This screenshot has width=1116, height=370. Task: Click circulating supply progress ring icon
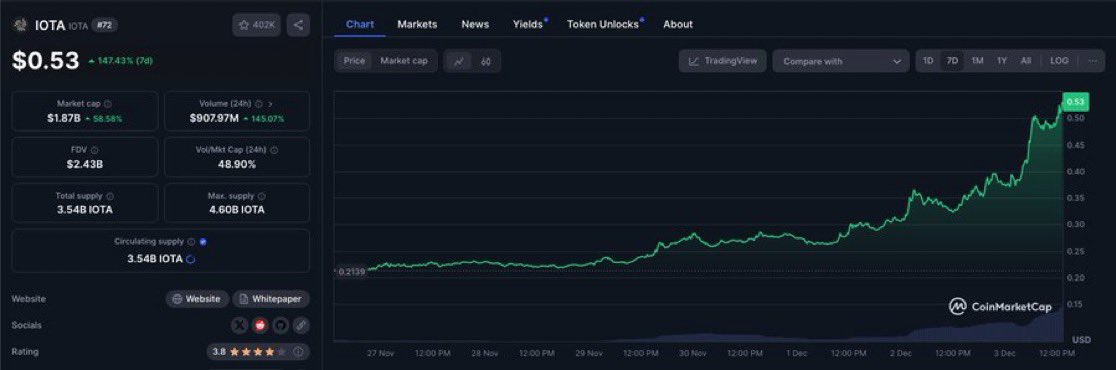(x=190, y=259)
